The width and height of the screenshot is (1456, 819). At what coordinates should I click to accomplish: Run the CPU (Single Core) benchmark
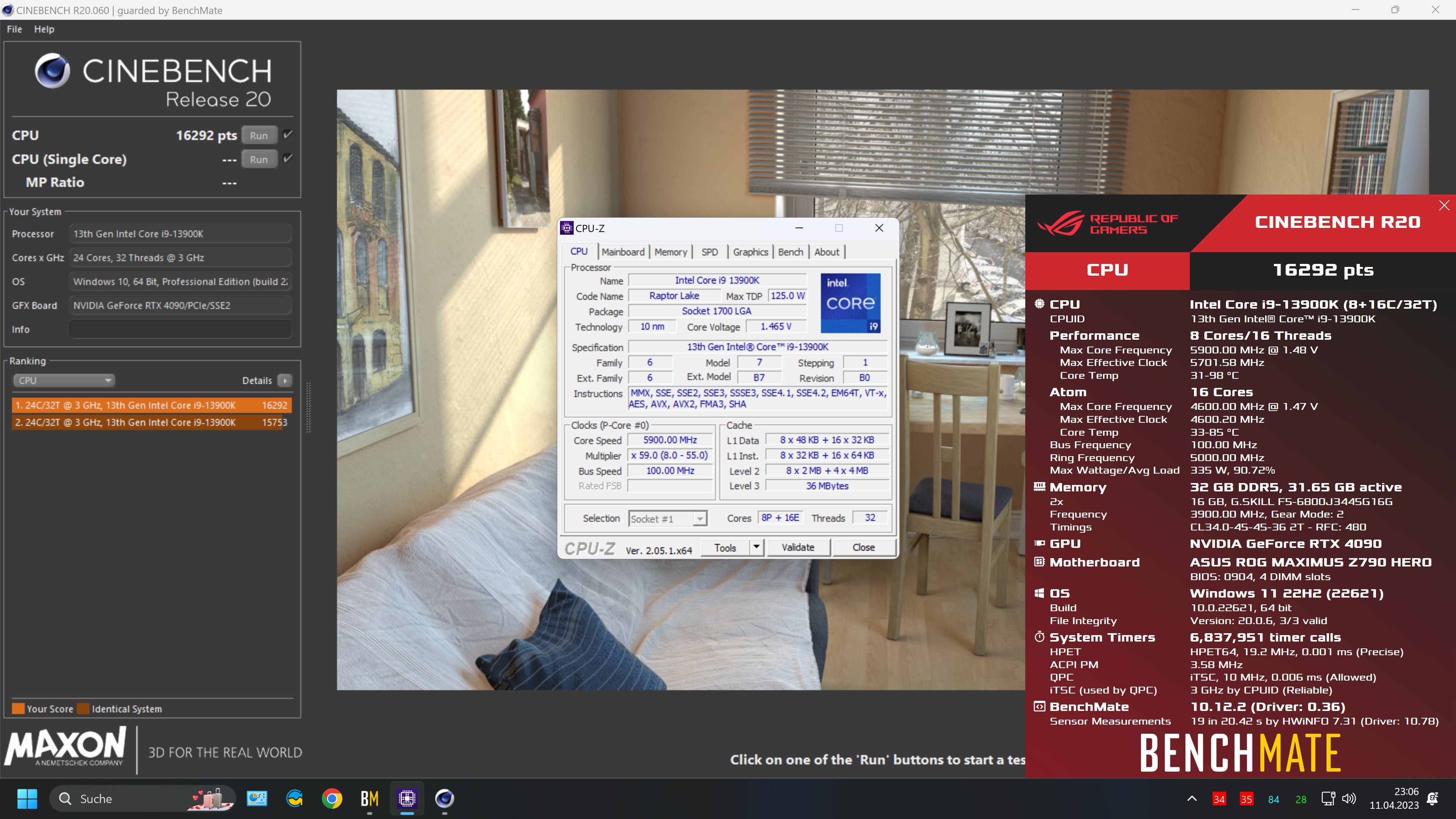(259, 159)
